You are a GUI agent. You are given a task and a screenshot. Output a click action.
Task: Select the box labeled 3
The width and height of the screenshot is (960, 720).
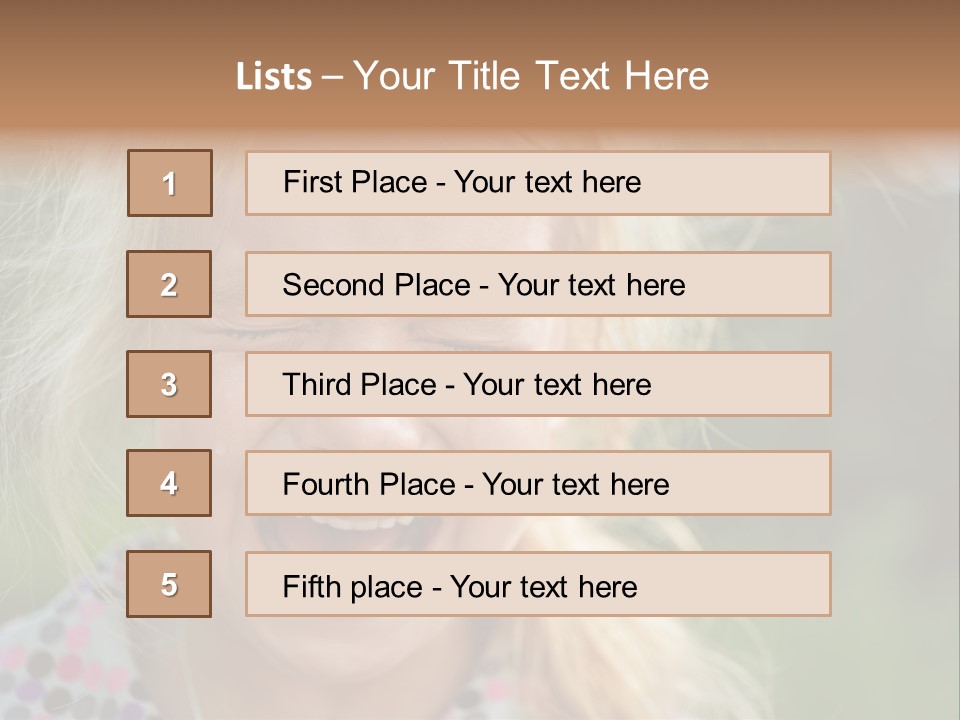[169, 384]
